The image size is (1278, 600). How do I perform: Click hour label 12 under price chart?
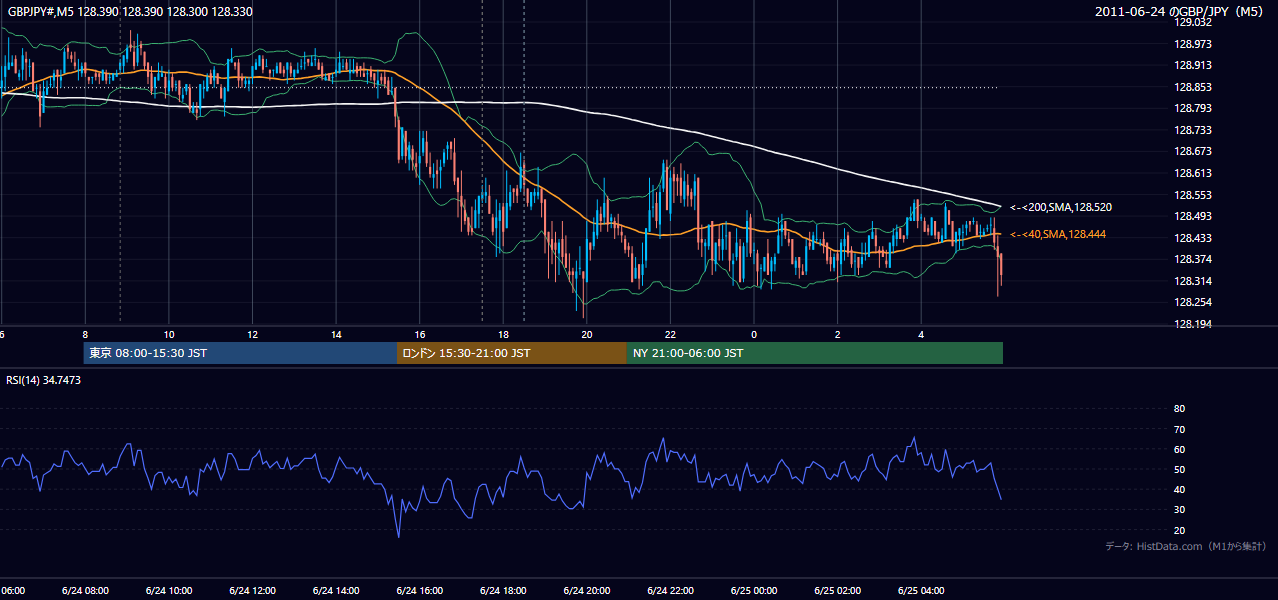tap(253, 334)
